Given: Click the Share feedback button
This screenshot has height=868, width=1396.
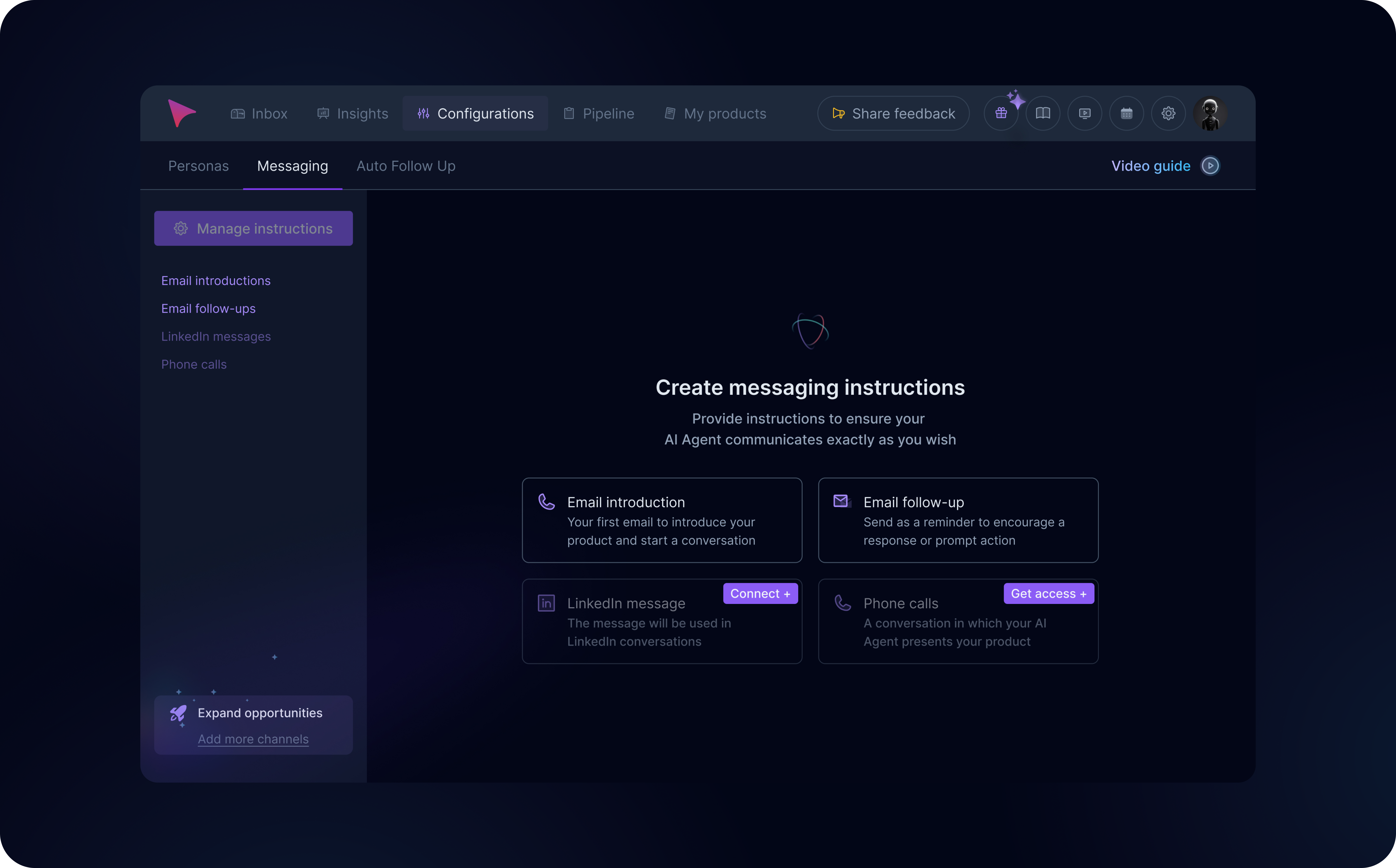Looking at the screenshot, I should point(893,113).
